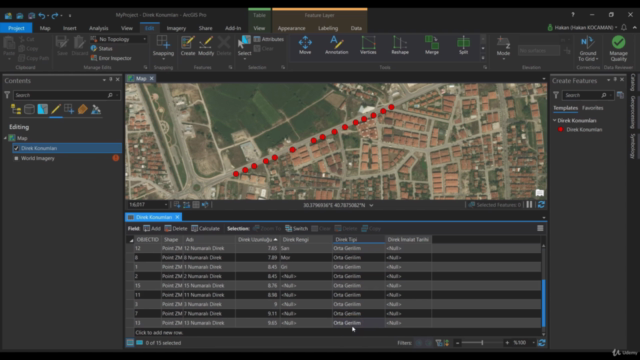Open the table zoom percentage dropdown
640x360 pixels.
coord(533,343)
